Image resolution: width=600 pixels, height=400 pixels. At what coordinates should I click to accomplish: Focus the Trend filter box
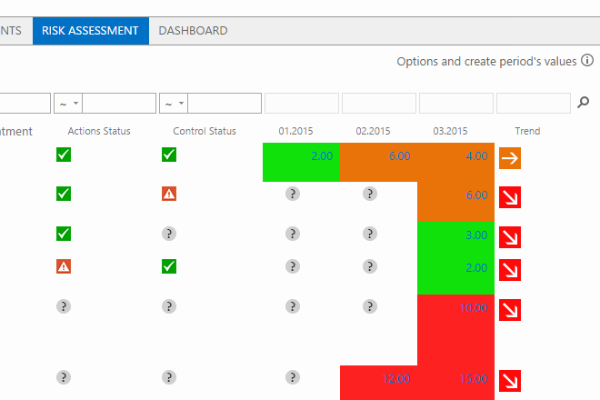533,103
